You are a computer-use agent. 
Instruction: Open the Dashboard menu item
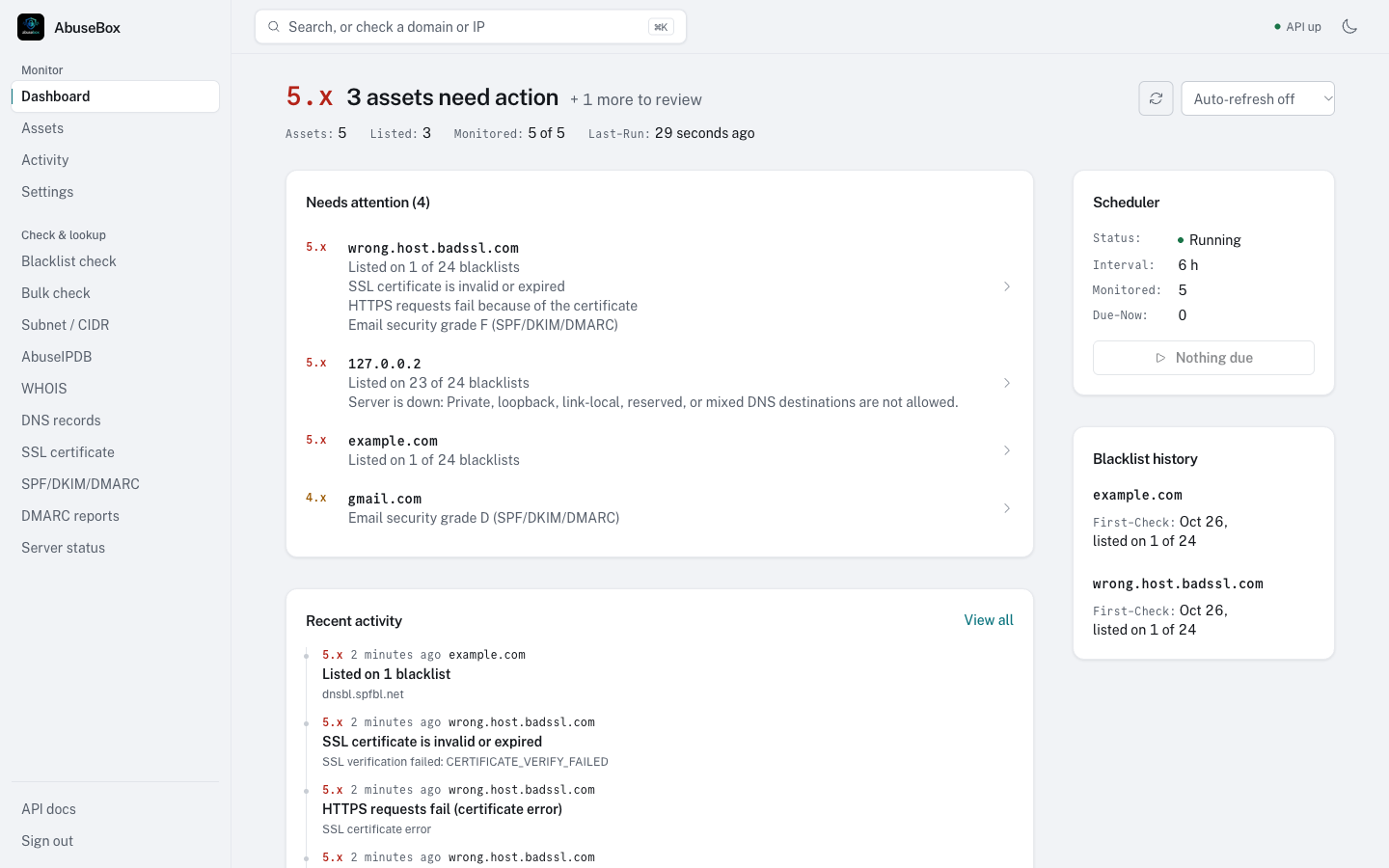pyautogui.click(x=116, y=96)
